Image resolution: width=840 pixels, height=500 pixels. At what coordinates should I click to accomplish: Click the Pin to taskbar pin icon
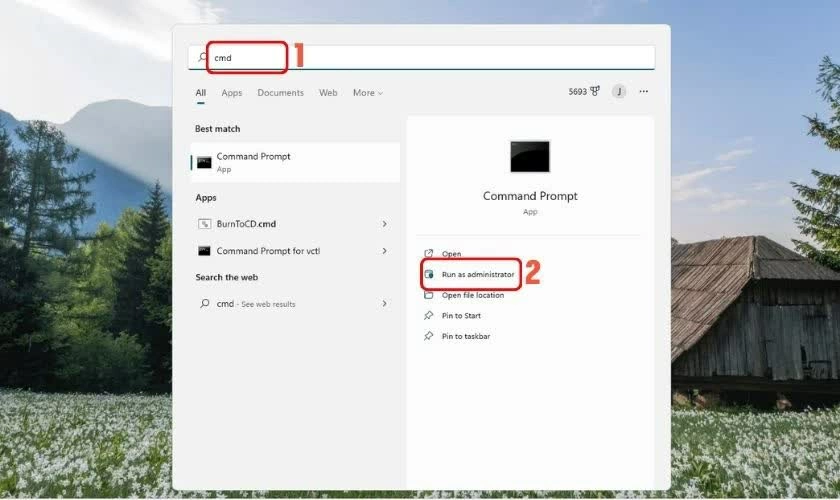pyautogui.click(x=429, y=337)
